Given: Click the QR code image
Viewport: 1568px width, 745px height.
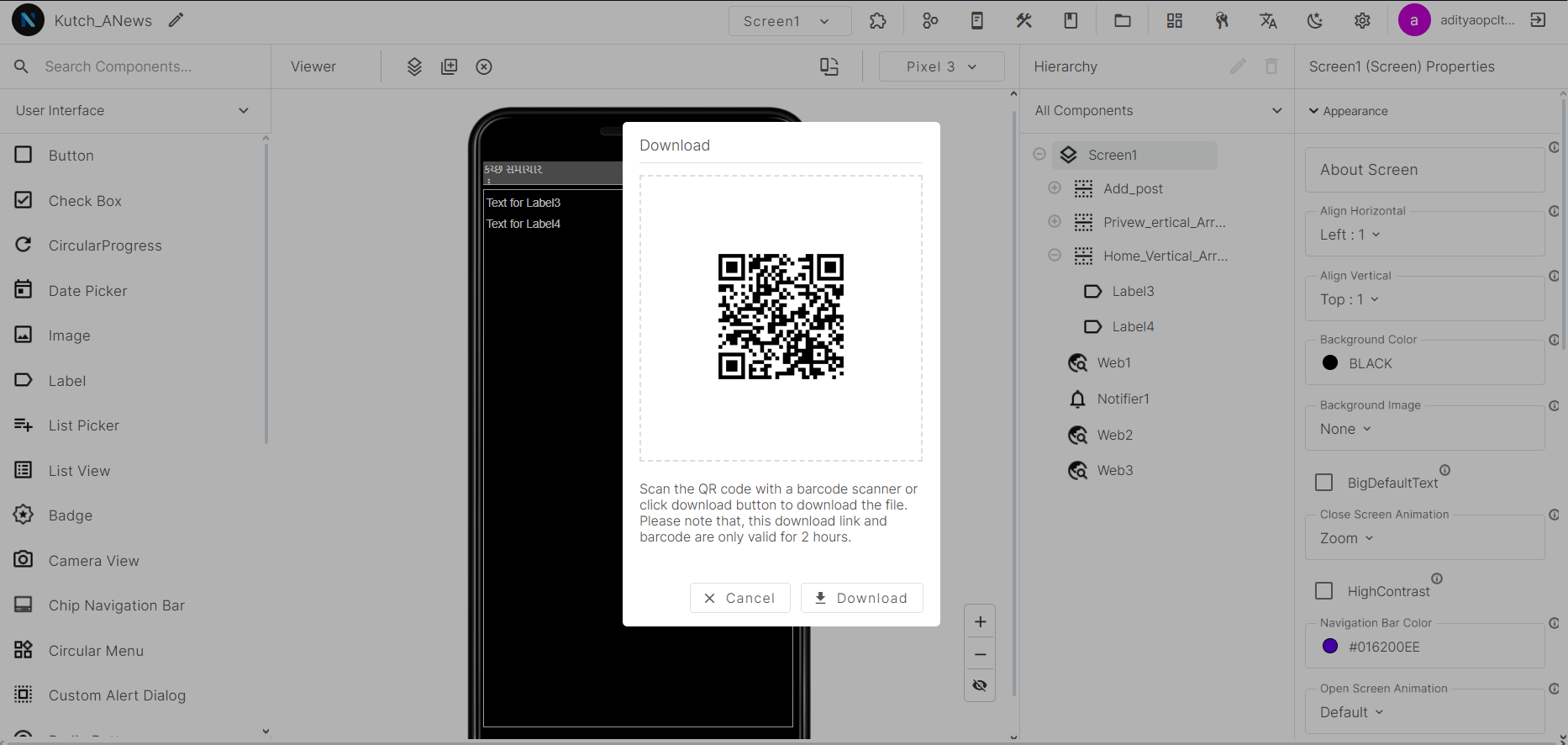Looking at the screenshot, I should coord(781,317).
